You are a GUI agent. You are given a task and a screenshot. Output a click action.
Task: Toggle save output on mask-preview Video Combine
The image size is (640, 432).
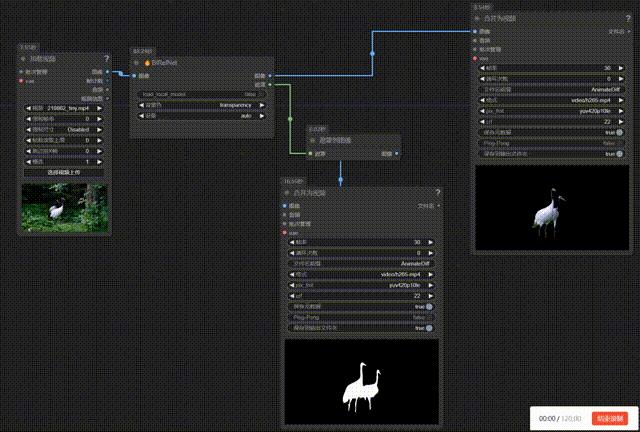click(361, 328)
